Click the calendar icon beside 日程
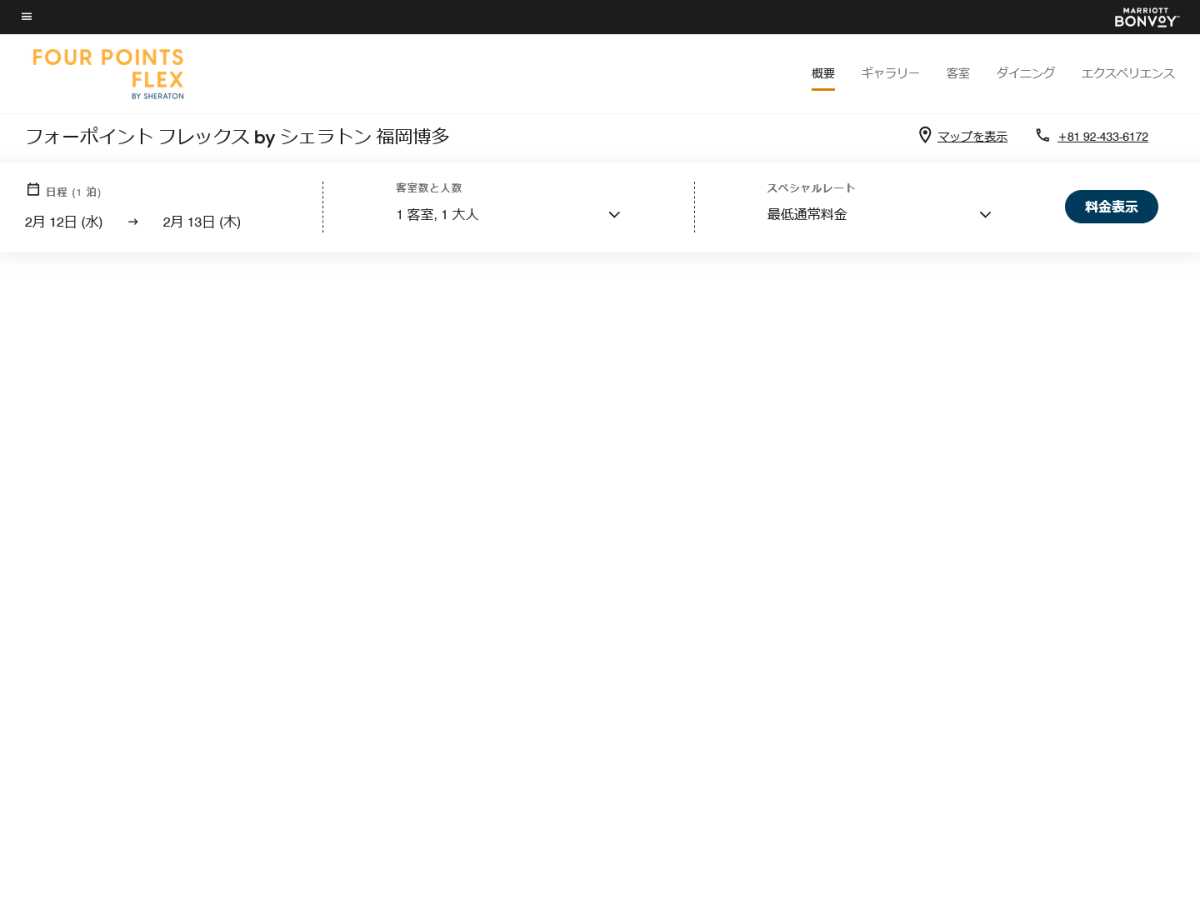This screenshot has width=1200, height=900. click(x=33, y=189)
